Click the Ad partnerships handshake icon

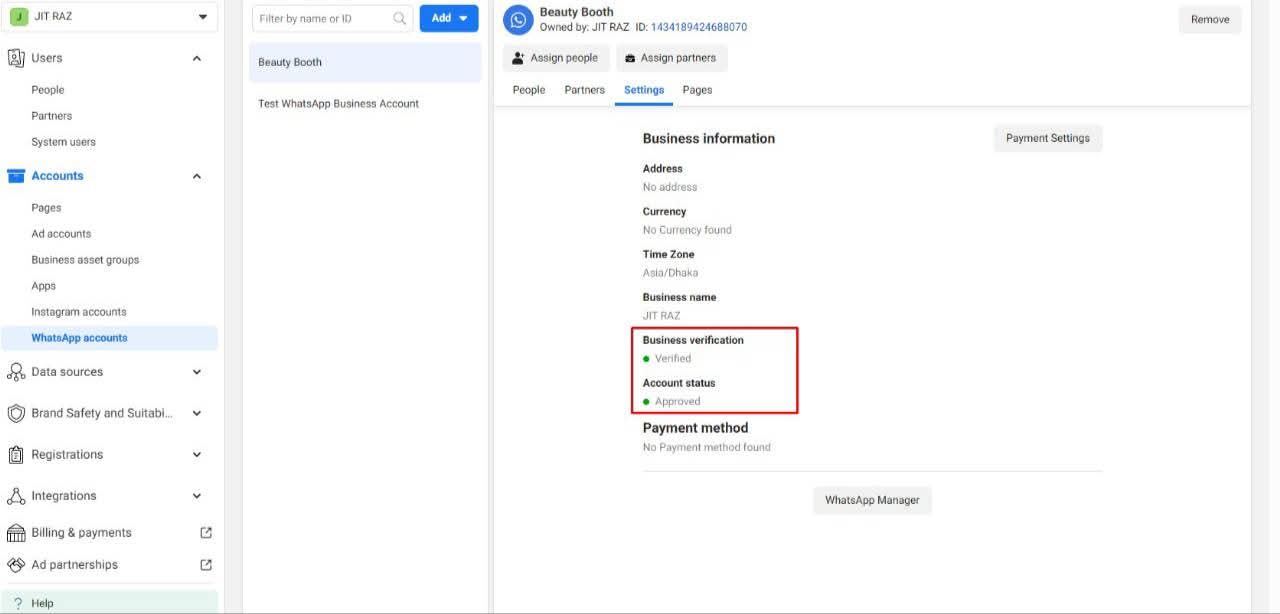click(16, 565)
